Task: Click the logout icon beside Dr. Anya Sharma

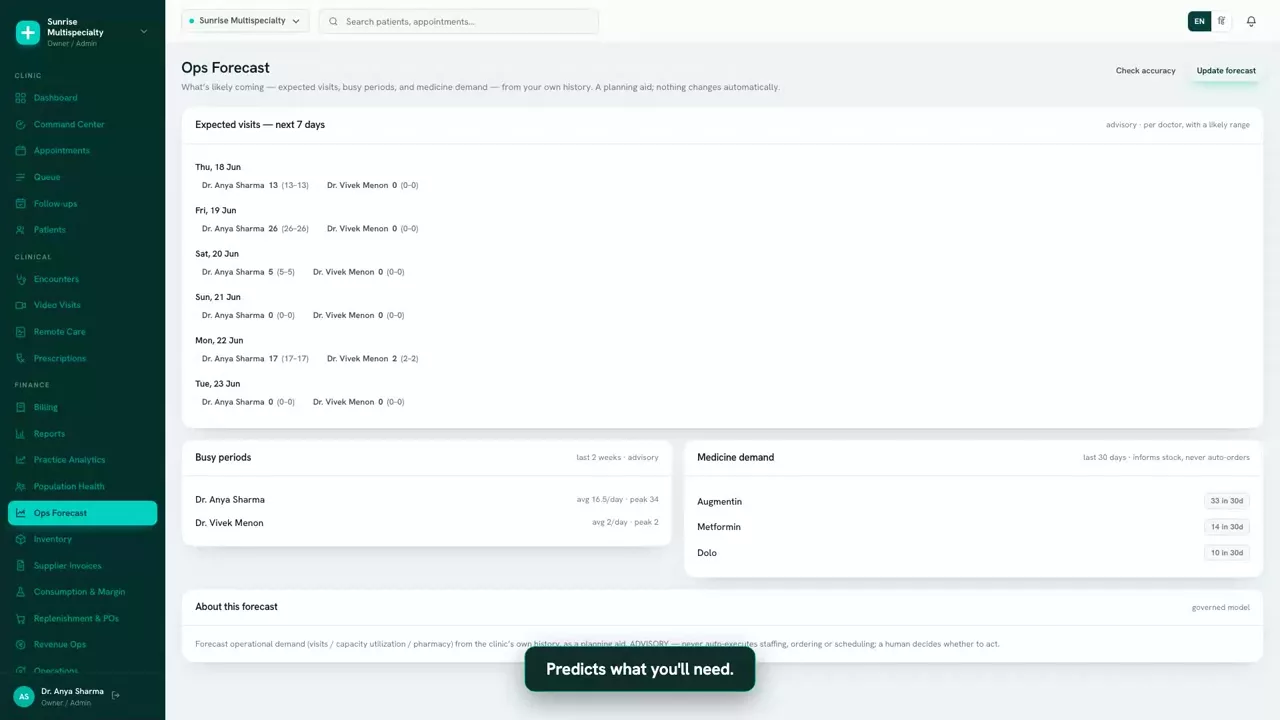Action: point(116,695)
